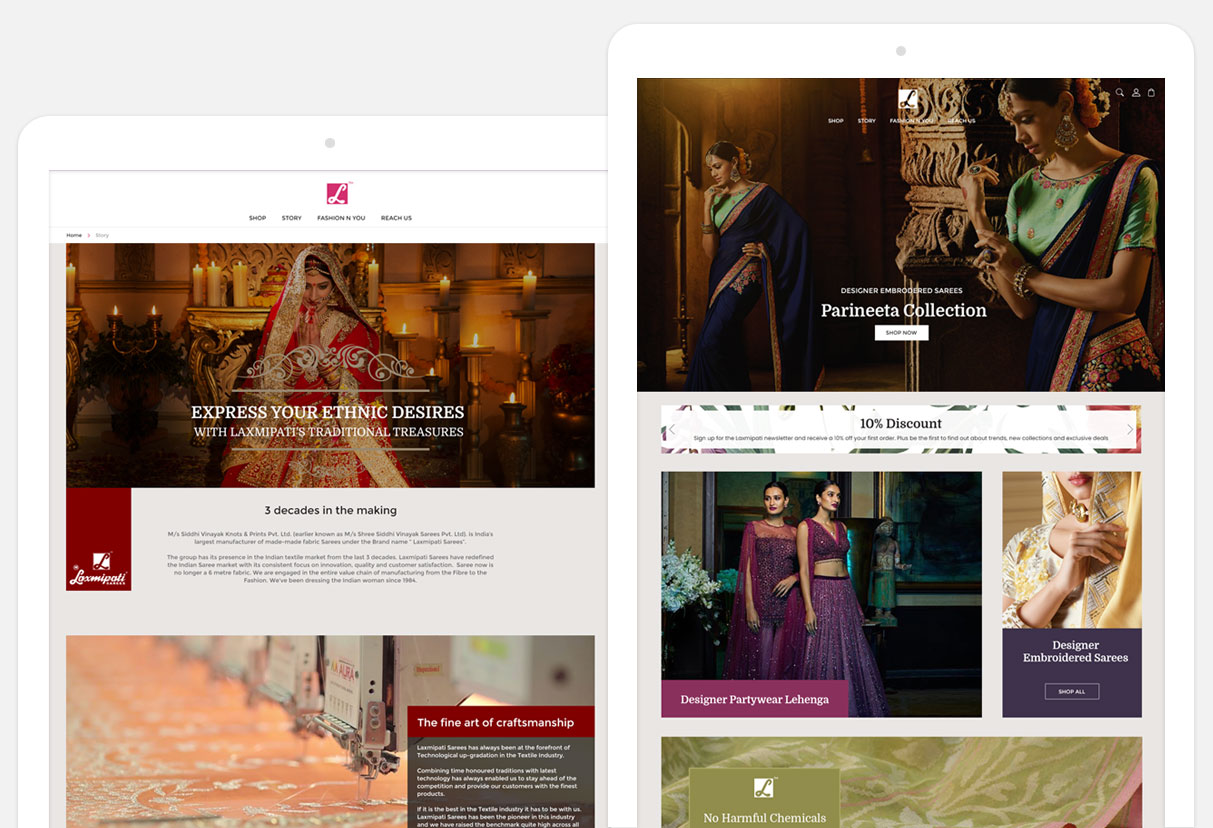Open the SHOP menu

point(836,120)
